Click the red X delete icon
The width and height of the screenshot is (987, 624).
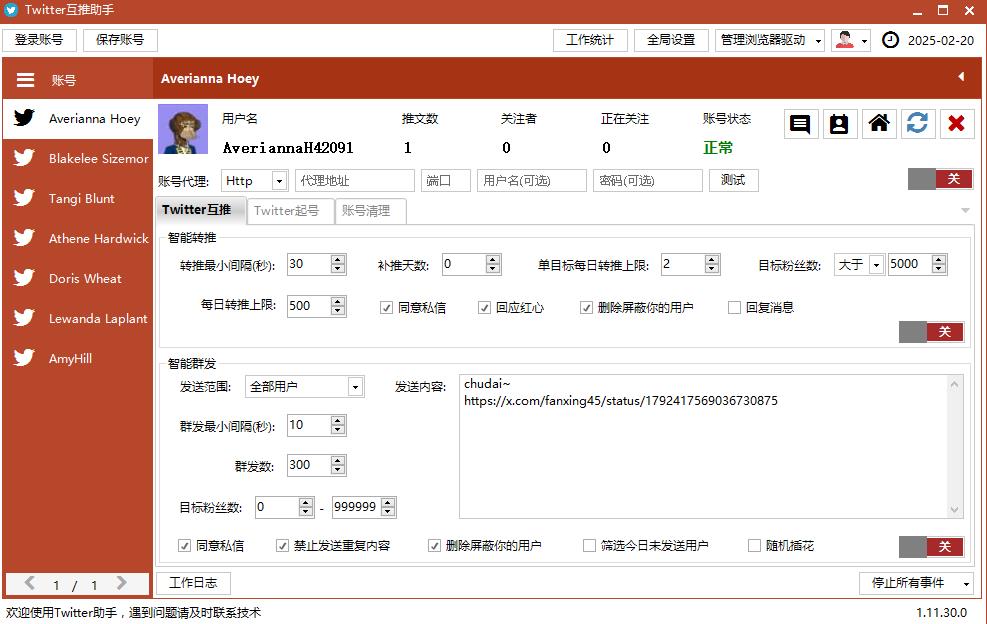pos(957,124)
